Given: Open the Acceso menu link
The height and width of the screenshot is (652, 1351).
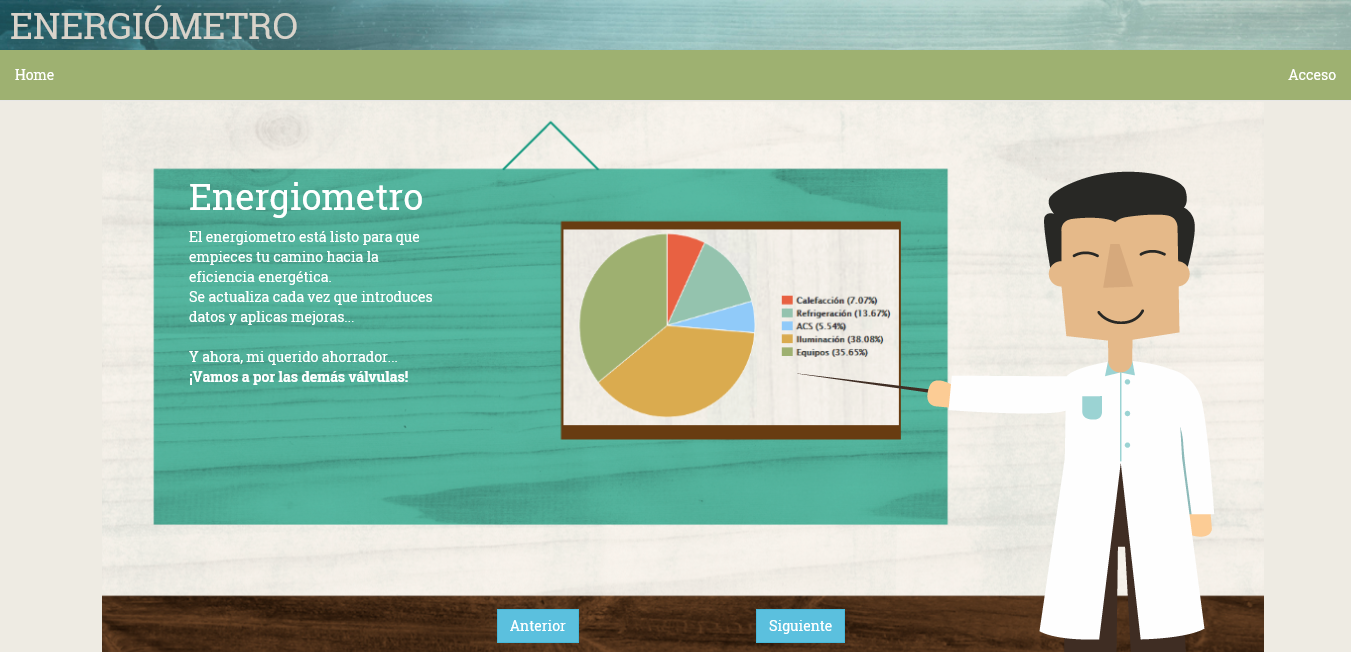Looking at the screenshot, I should click(1312, 75).
